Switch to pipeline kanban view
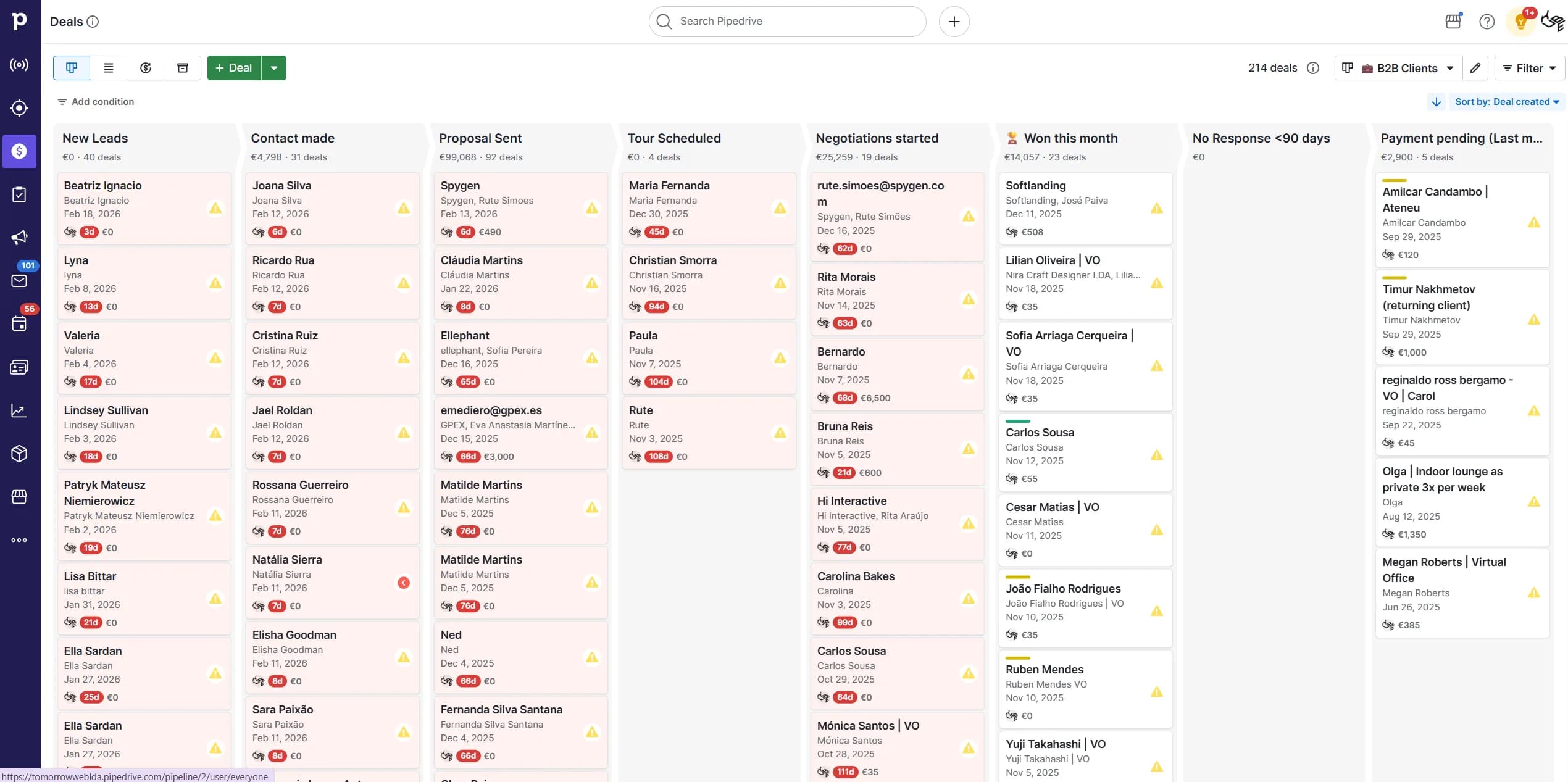The image size is (1568, 782). point(72,68)
